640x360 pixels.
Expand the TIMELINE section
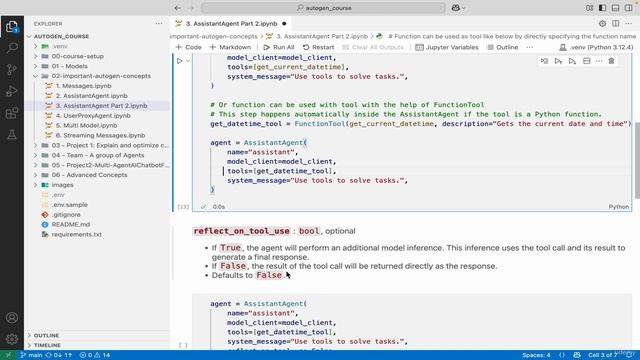[x=47, y=345]
